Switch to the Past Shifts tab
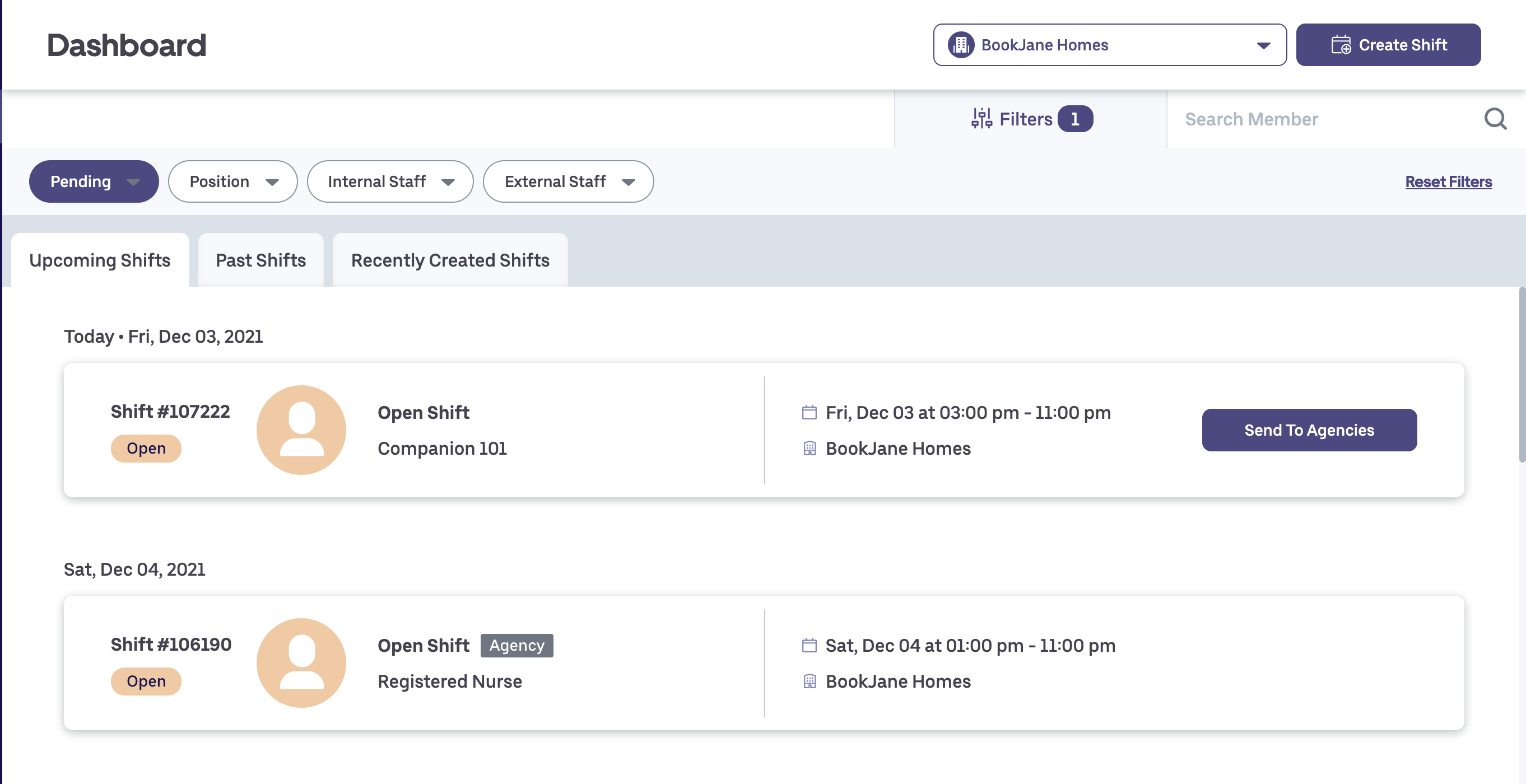This screenshot has height=784, width=1526. (260, 260)
